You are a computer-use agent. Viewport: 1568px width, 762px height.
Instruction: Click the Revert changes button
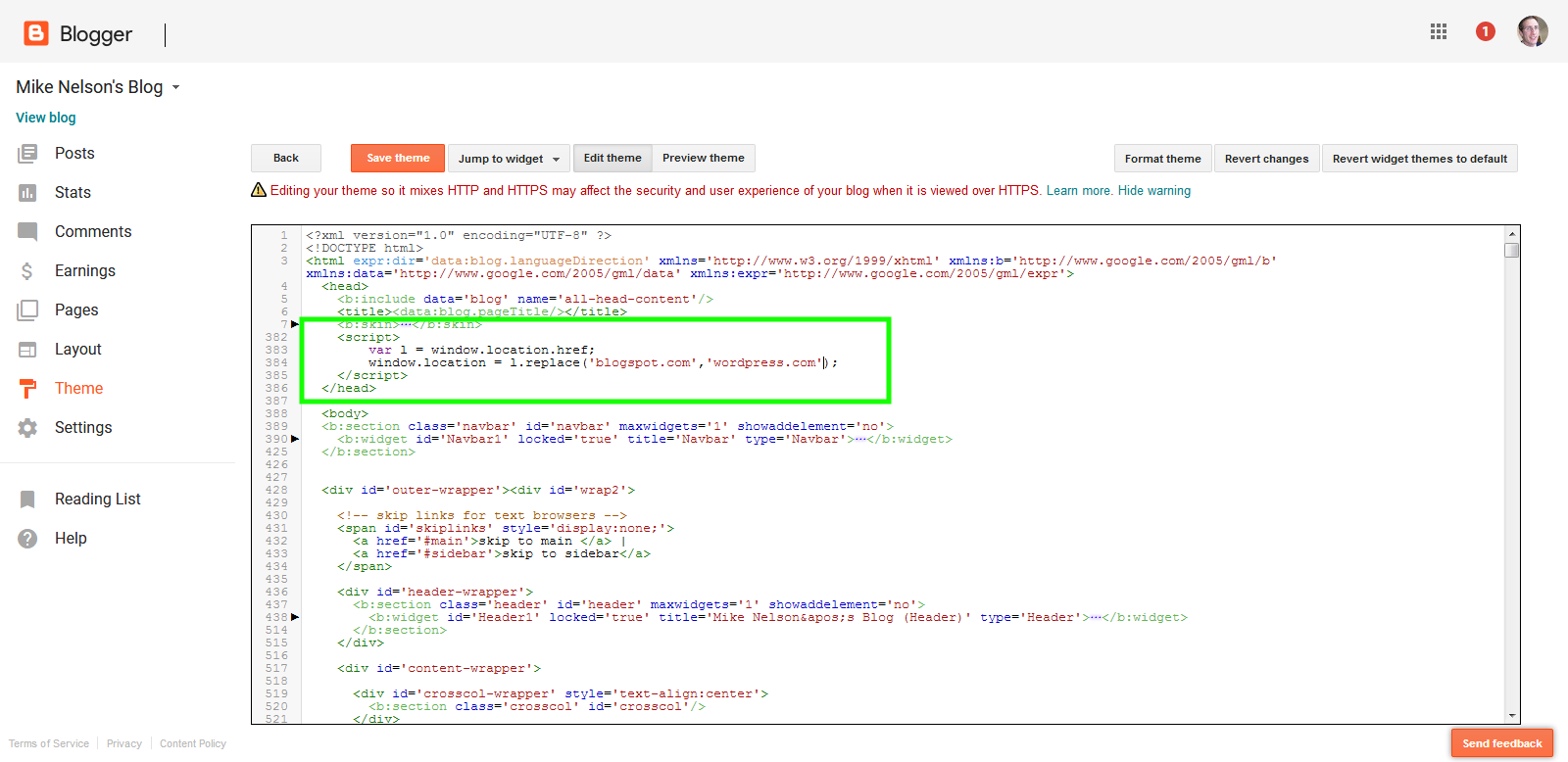1266,159
